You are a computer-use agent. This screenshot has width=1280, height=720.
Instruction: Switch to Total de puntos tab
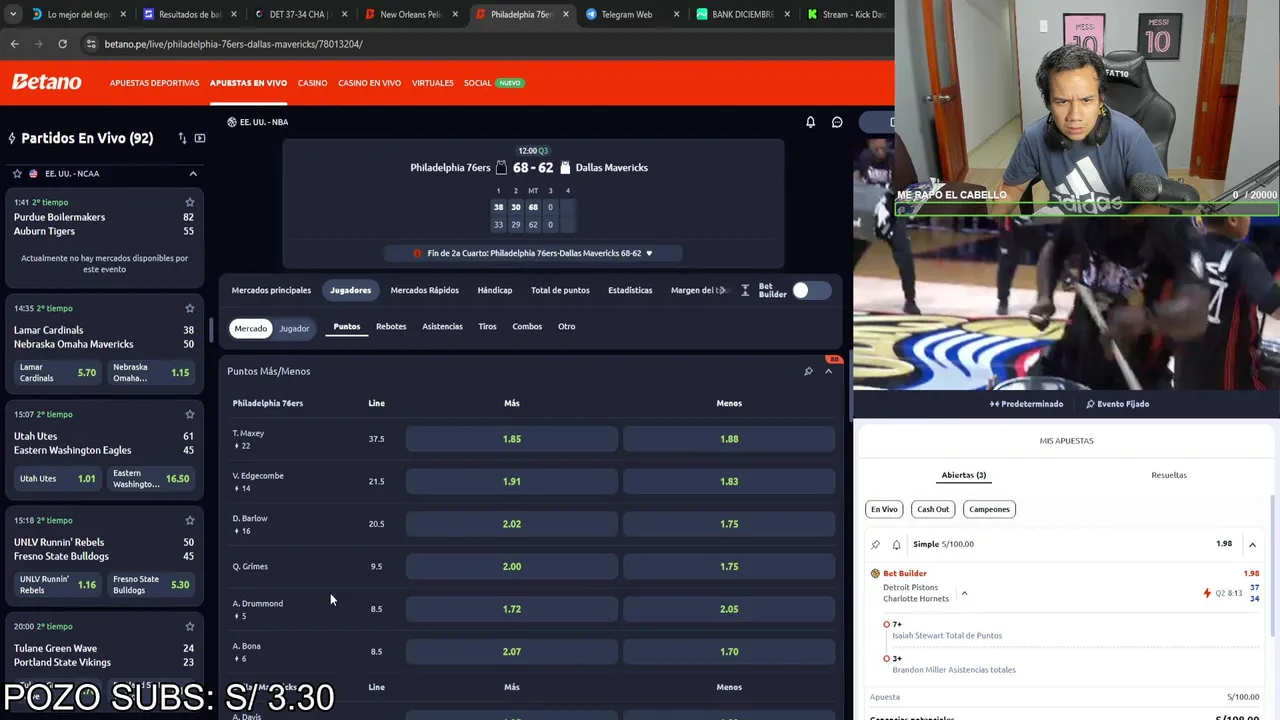(x=560, y=290)
